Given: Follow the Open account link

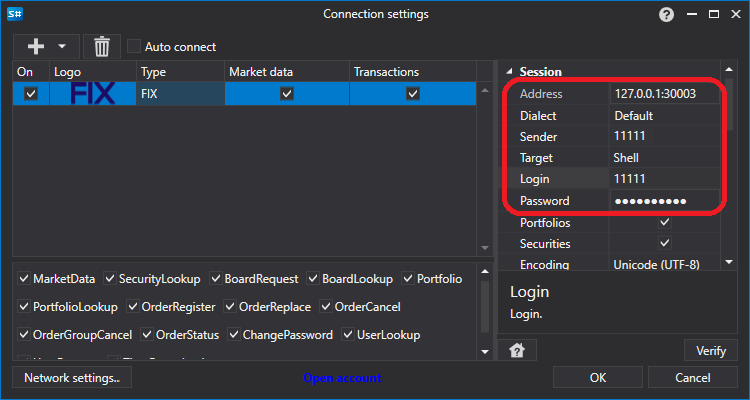Looking at the screenshot, I should [x=341, y=378].
